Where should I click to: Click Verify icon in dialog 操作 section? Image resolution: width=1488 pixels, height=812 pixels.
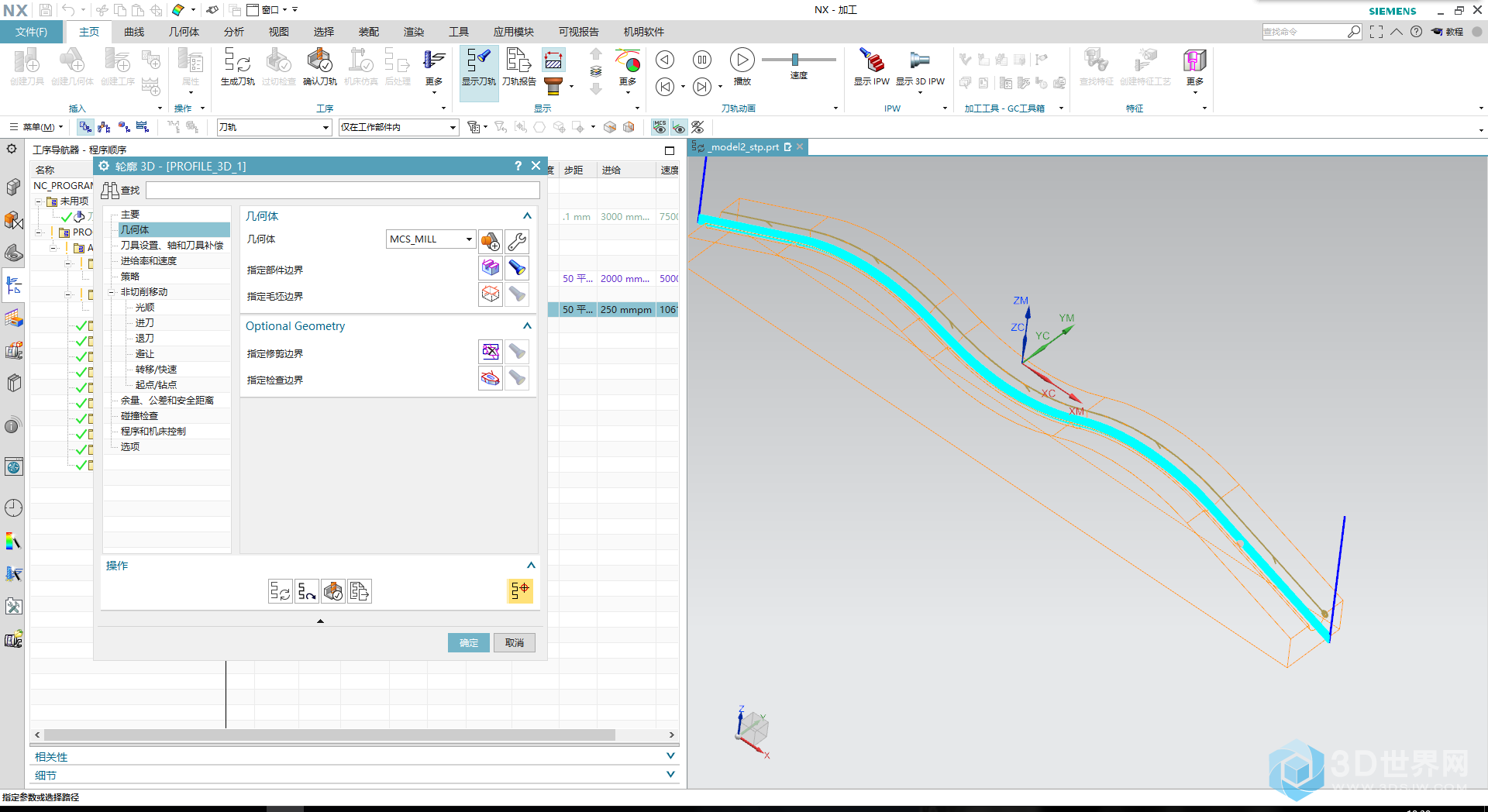pyautogui.click(x=333, y=591)
